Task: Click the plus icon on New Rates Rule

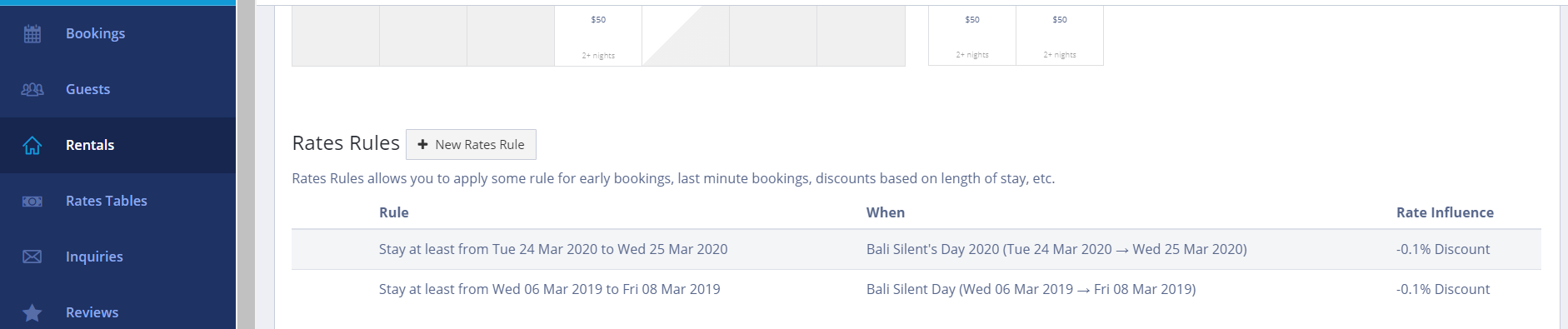Action: [422, 144]
